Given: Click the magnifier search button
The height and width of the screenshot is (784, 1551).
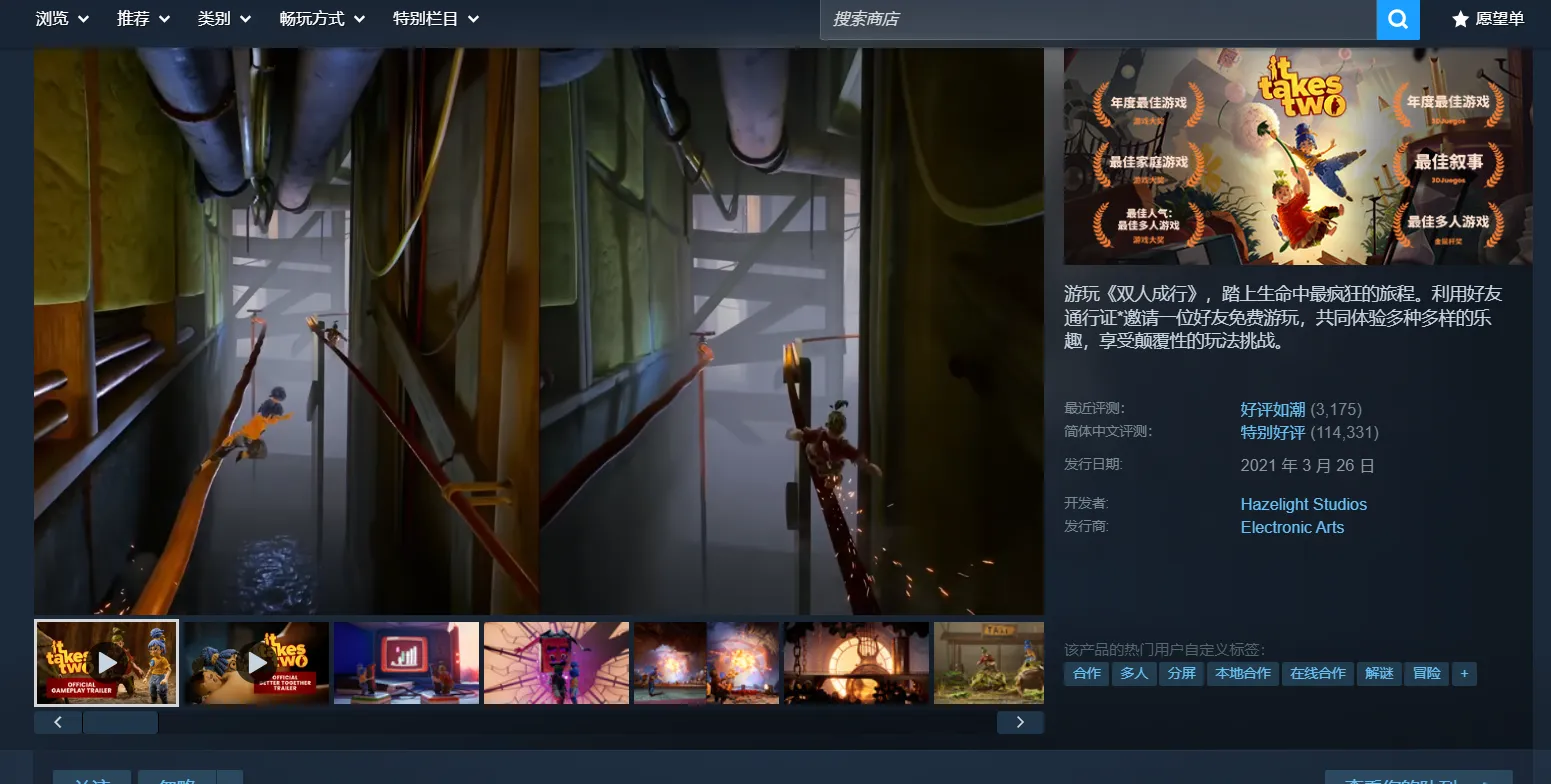Looking at the screenshot, I should (1398, 19).
